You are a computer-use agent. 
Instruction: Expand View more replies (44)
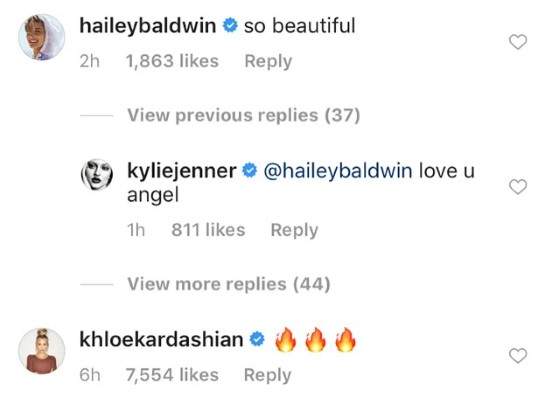(x=229, y=284)
